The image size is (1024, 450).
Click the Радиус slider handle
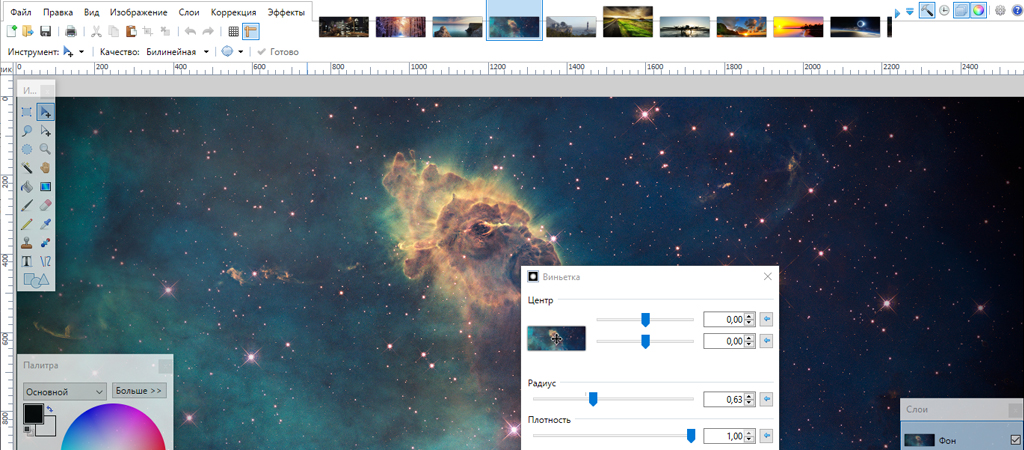pyautogui.click(x=593, y=398)
